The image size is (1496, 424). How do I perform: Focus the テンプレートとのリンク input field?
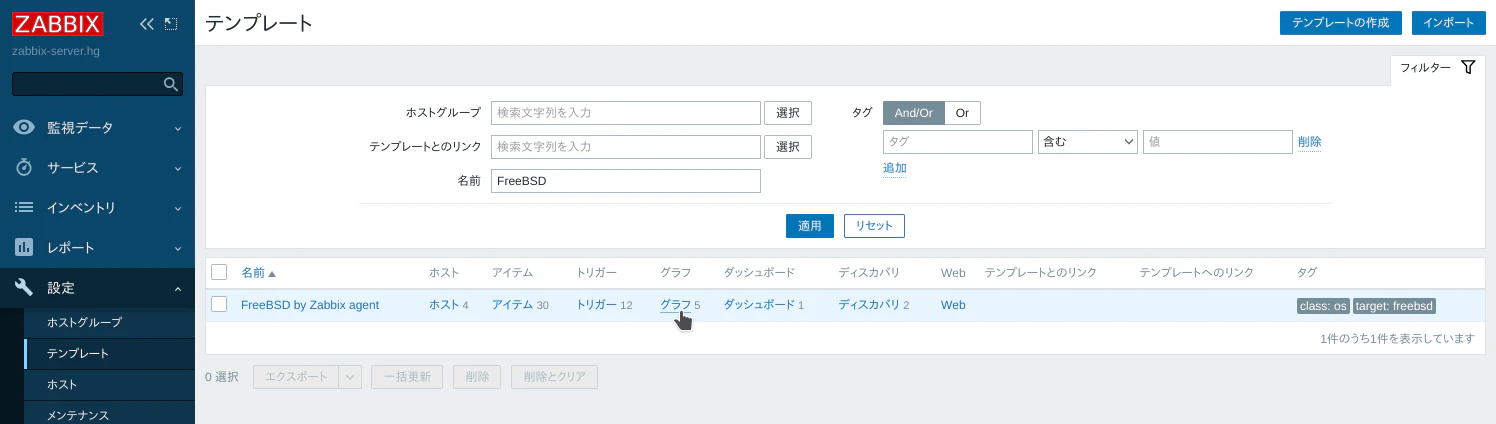(x=626, y=147)
